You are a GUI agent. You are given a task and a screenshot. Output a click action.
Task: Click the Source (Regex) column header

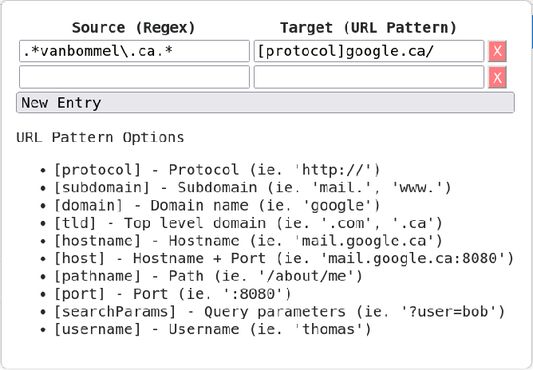point(134,28)
